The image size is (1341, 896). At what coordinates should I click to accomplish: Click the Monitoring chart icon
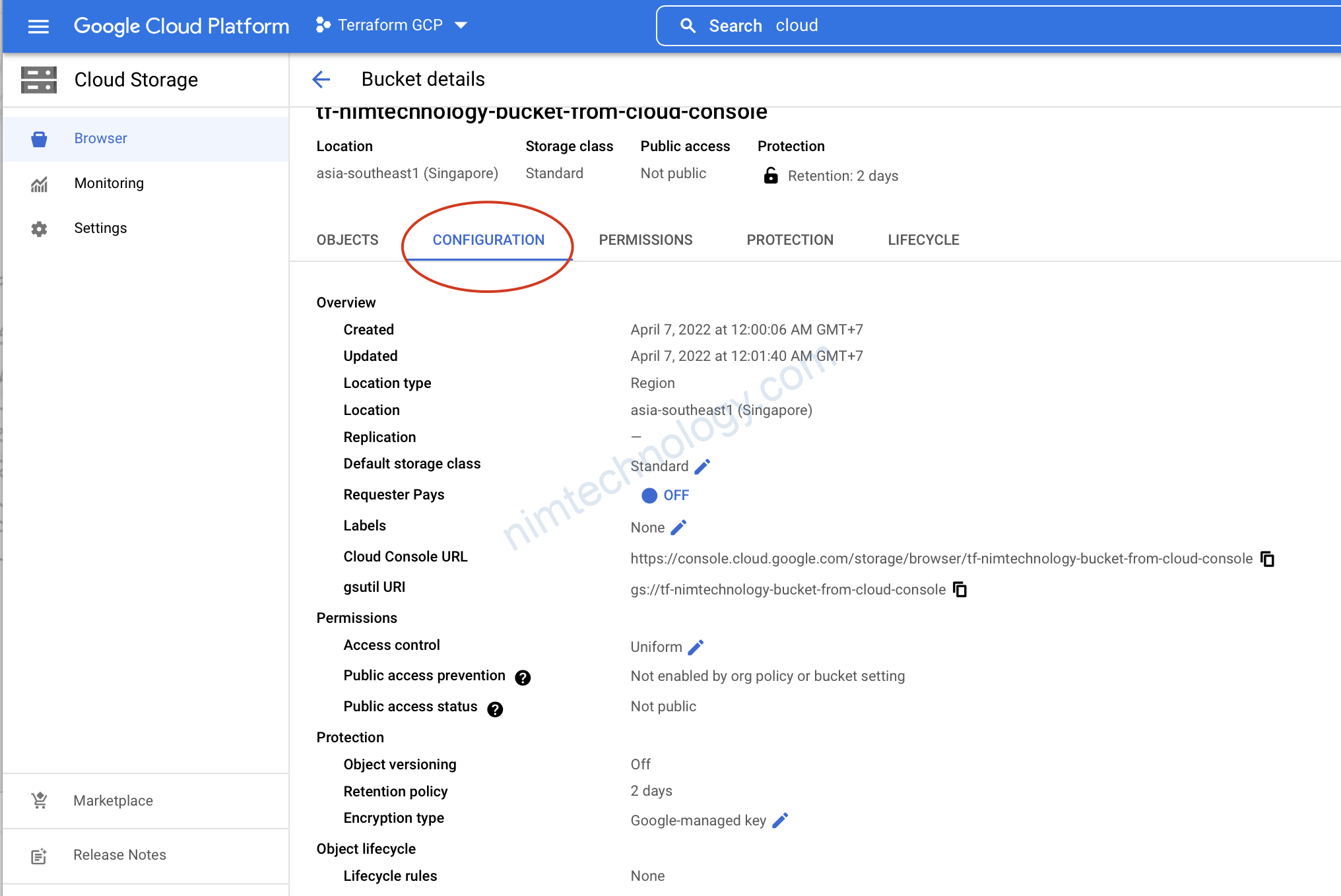(39, 184)
